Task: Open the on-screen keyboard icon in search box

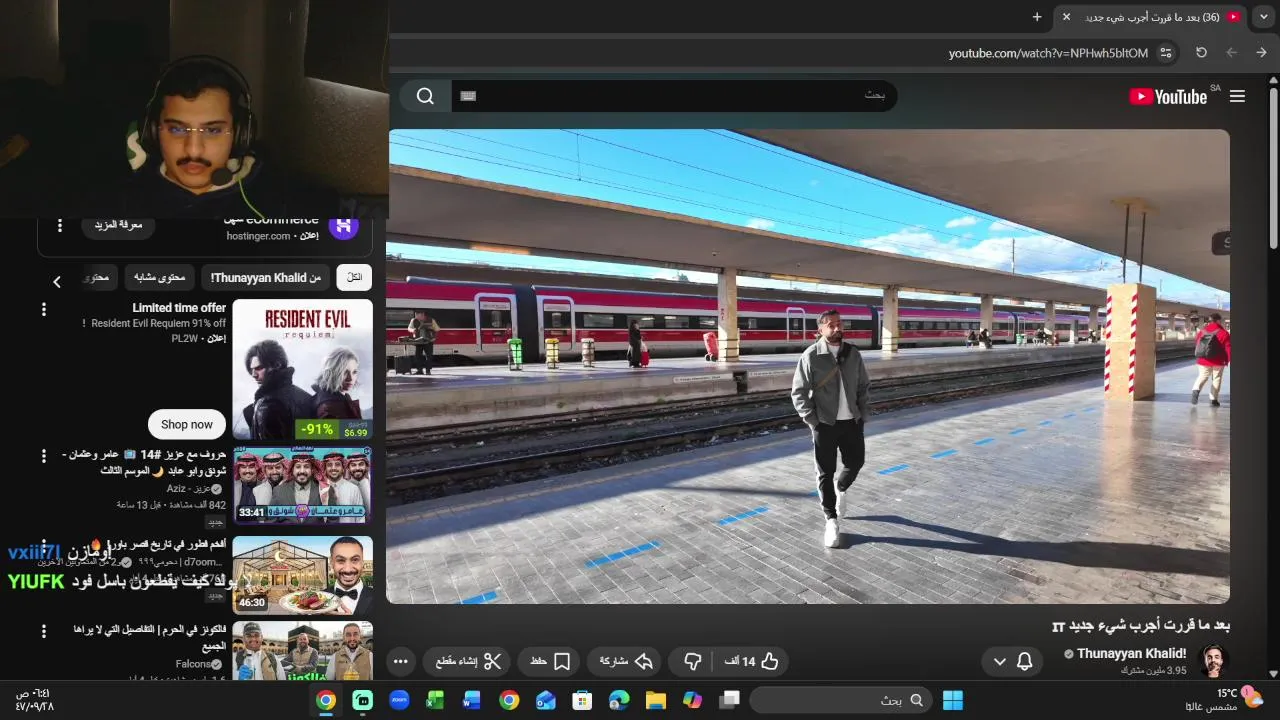Action: pos(468,96)
